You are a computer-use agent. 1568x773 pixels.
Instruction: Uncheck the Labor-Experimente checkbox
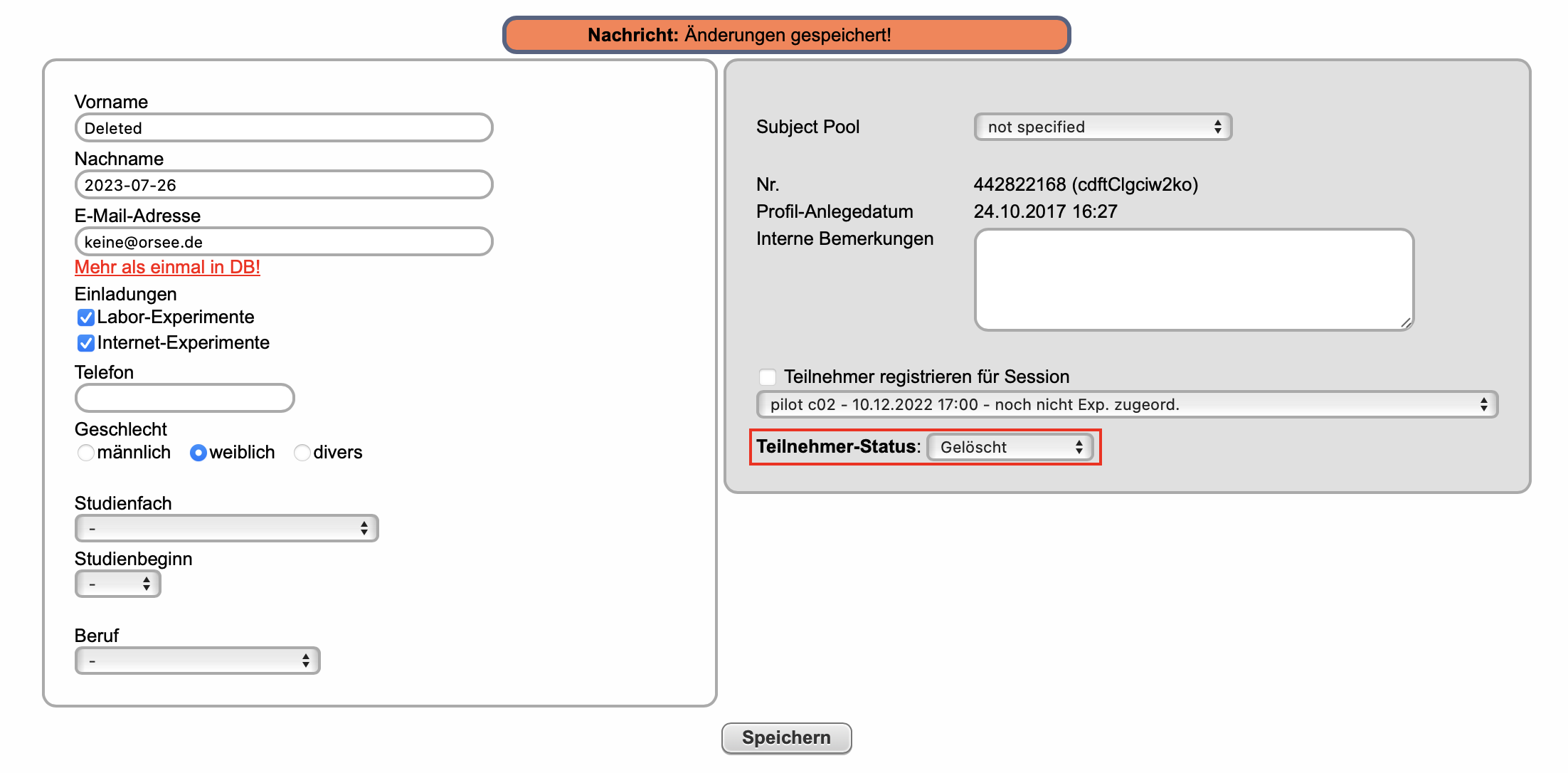(86, 317)
